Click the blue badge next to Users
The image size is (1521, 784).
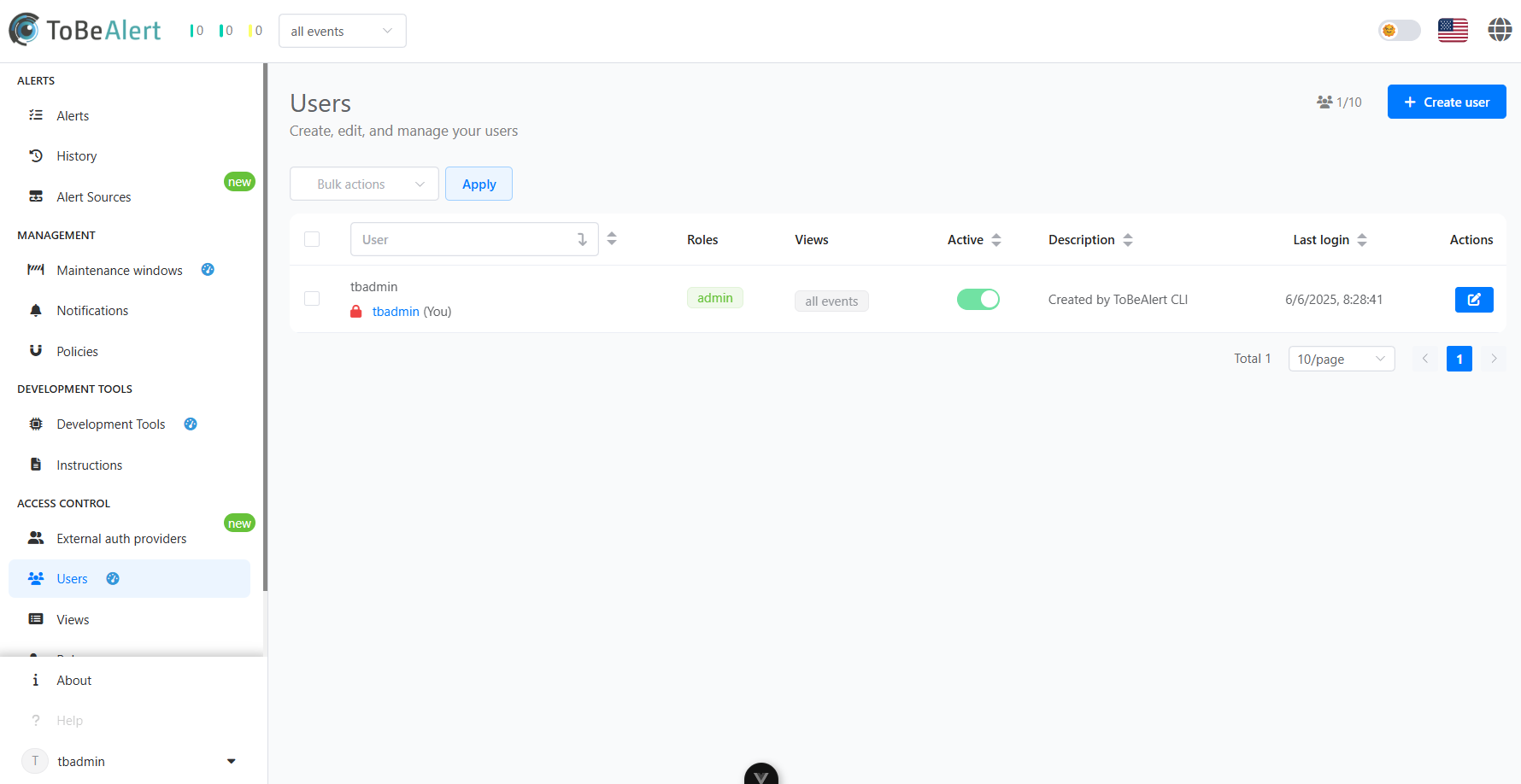pyautogui.click(x=113, y=578)
